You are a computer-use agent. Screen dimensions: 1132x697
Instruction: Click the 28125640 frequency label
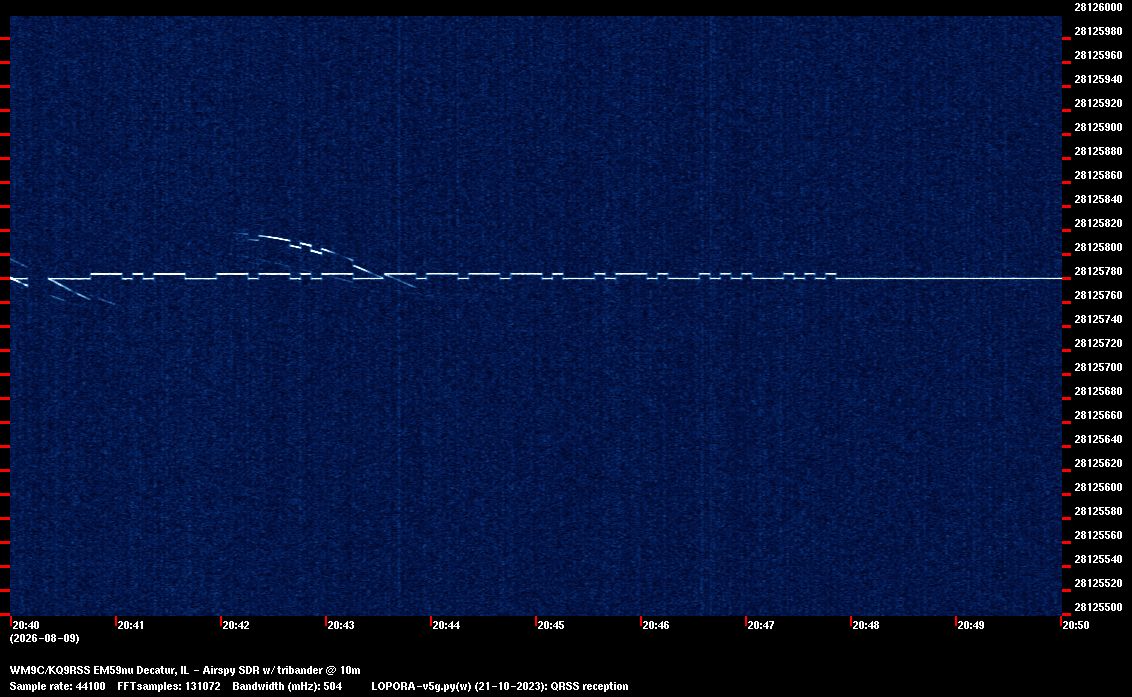[1098, 439]
